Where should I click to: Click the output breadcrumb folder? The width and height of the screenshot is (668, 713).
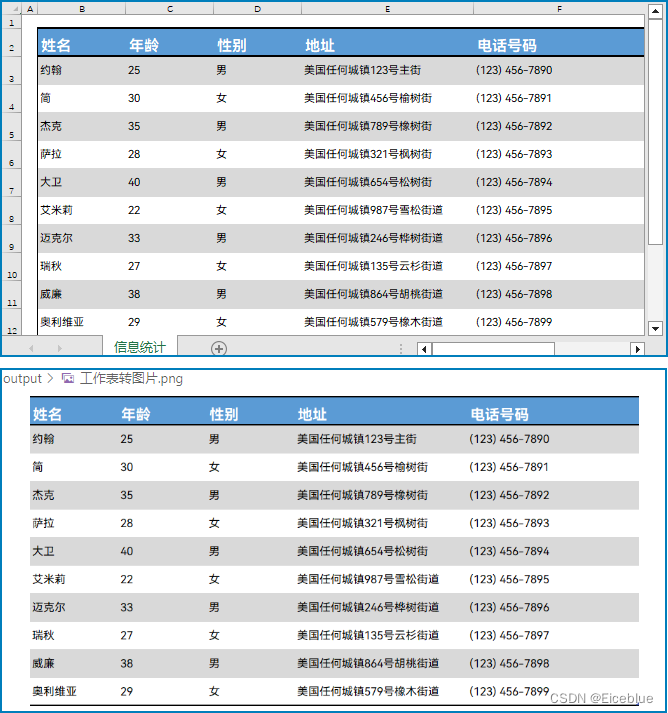pyautogui.click(x=22, y=378)
